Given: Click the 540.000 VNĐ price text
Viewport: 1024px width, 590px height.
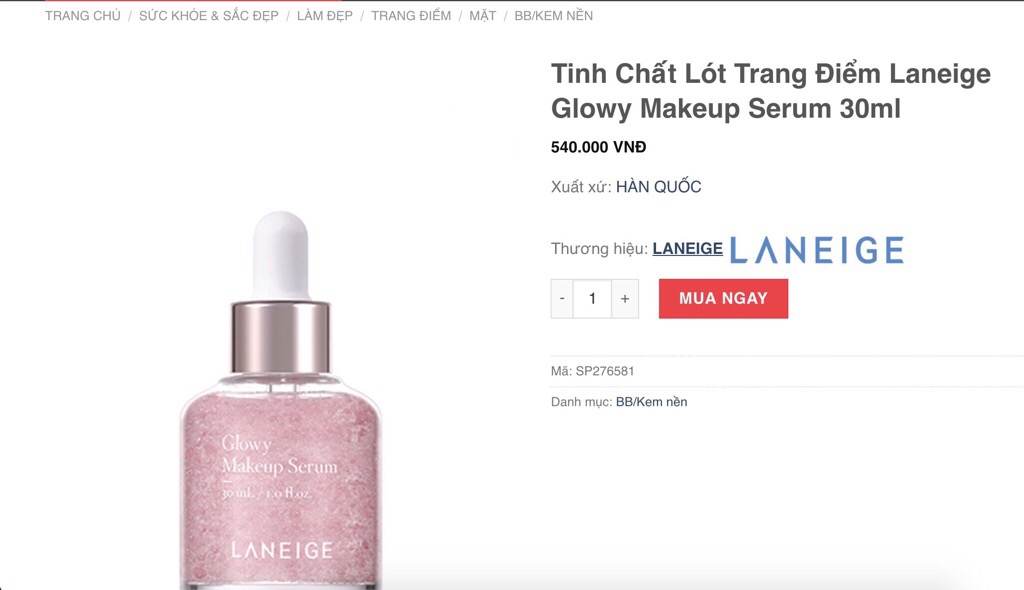Looking at the screenshot, I should [598, 147].
